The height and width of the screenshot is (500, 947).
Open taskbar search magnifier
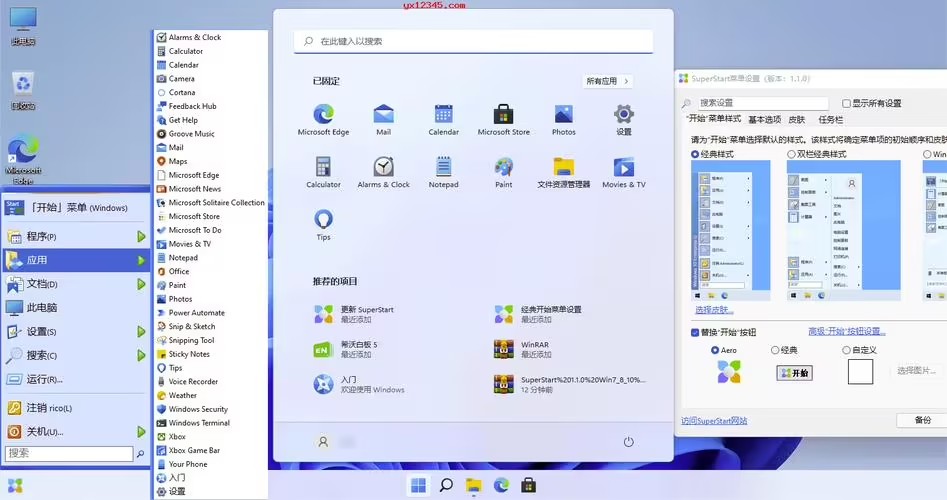coord(446,485)
